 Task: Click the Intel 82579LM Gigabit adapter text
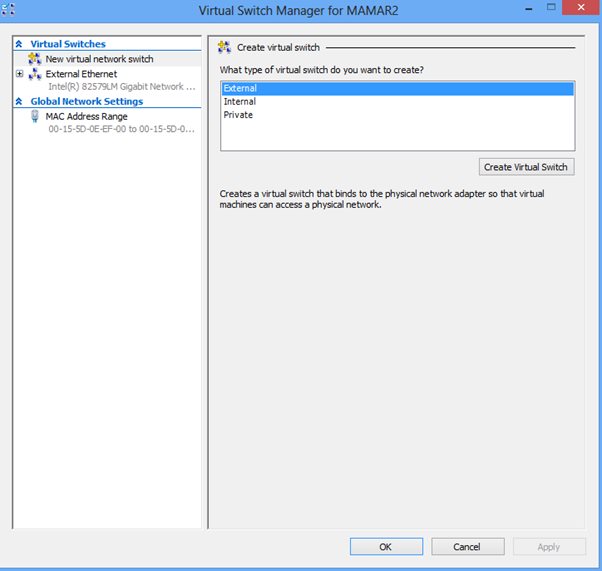(121, 87)
